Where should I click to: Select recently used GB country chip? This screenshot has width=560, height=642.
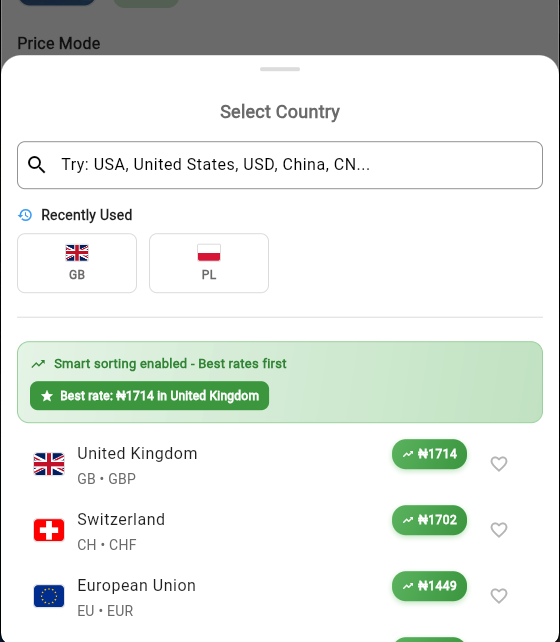click(x=77, y=263)
